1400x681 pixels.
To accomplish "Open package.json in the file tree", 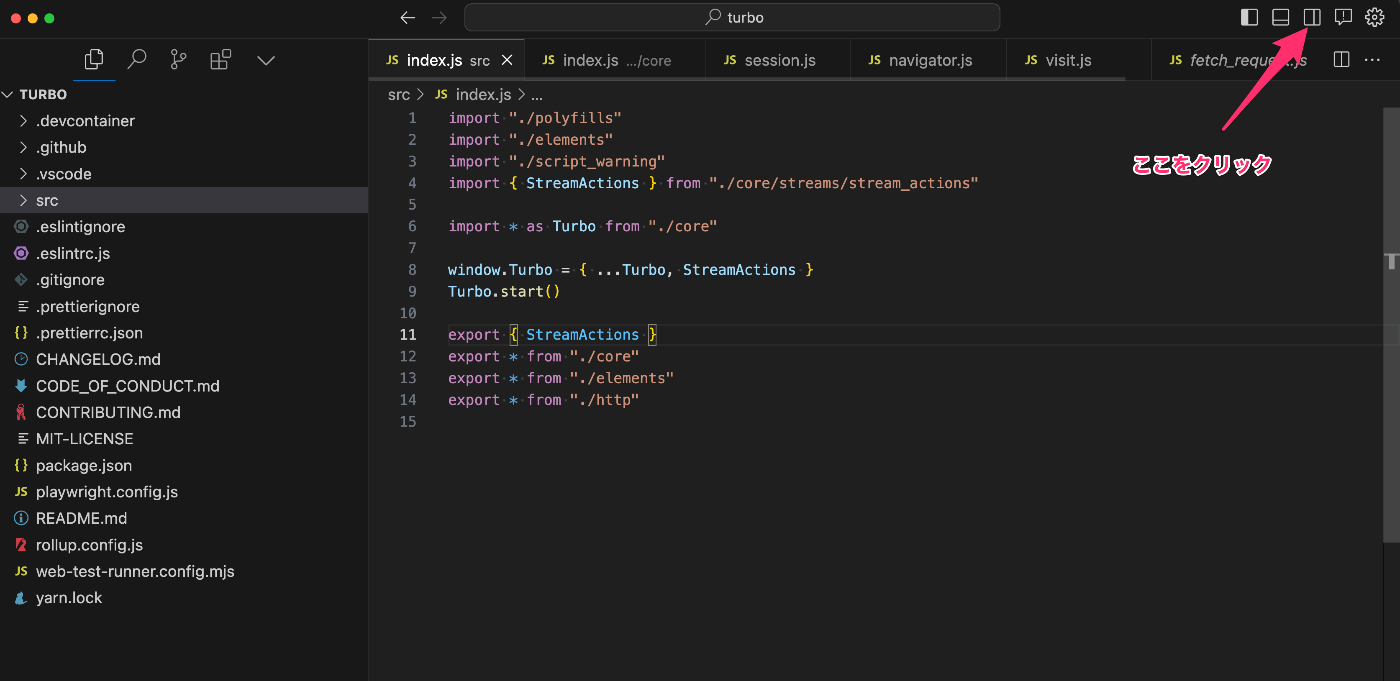I will pos(83,465).
